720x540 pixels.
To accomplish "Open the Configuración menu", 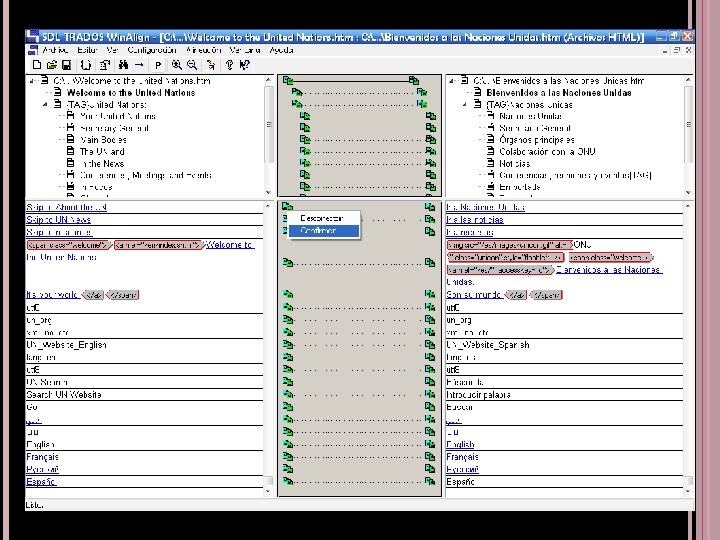I will tap(152, 50).
